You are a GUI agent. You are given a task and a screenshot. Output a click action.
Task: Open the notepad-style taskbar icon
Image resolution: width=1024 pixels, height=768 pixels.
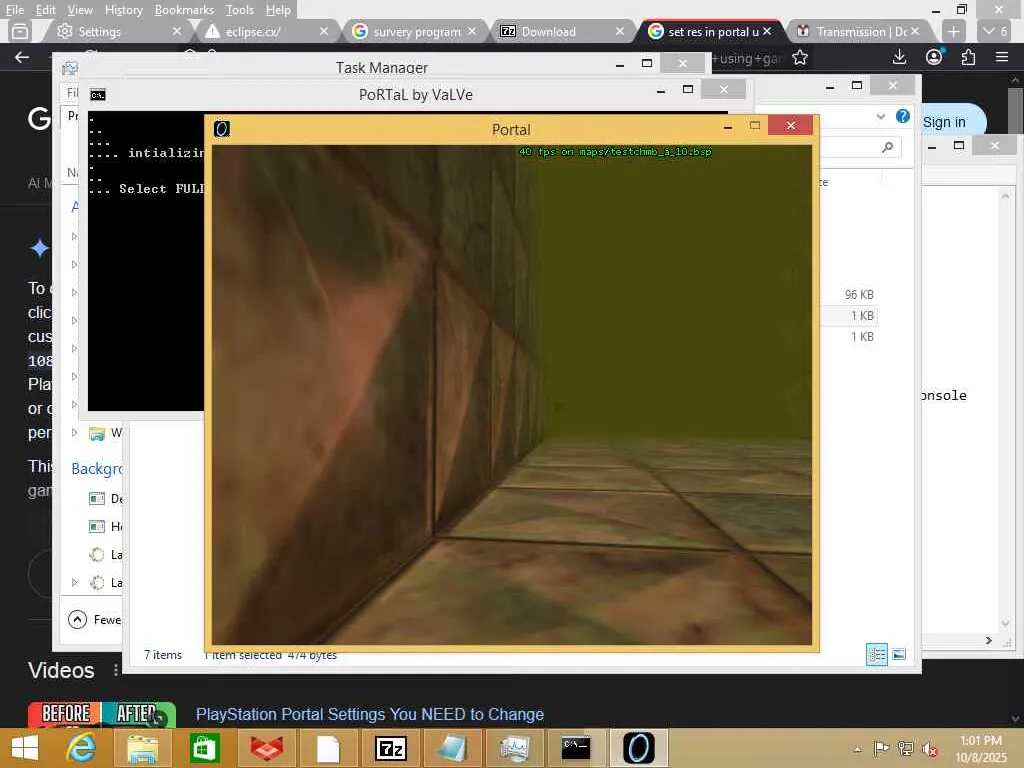[452, 748]
